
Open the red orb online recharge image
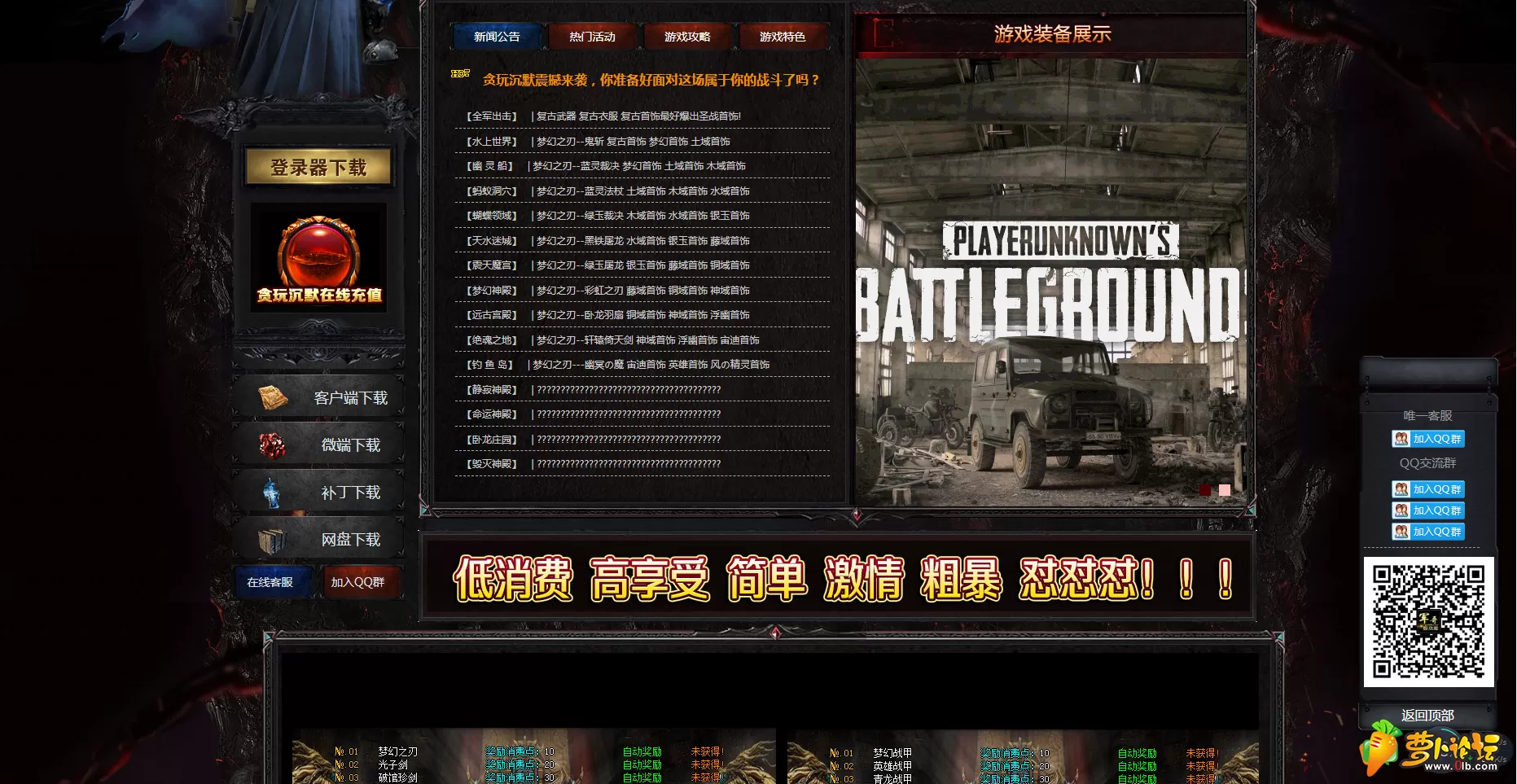click(318, 259)
